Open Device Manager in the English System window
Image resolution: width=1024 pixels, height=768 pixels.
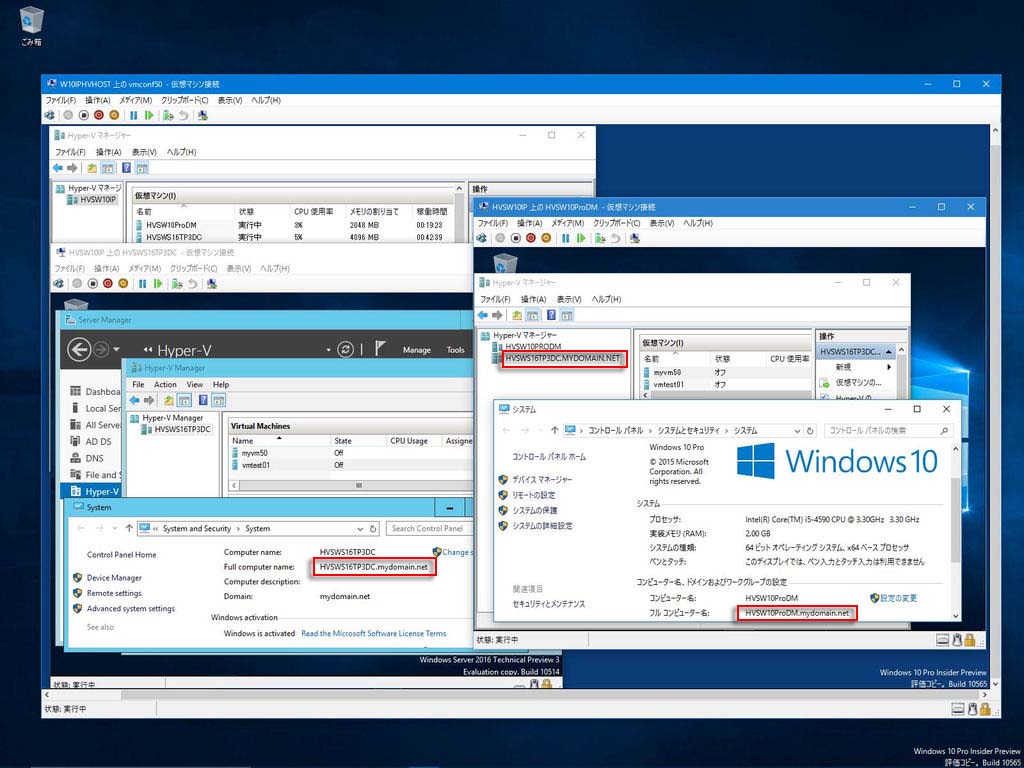pos(114,578)
